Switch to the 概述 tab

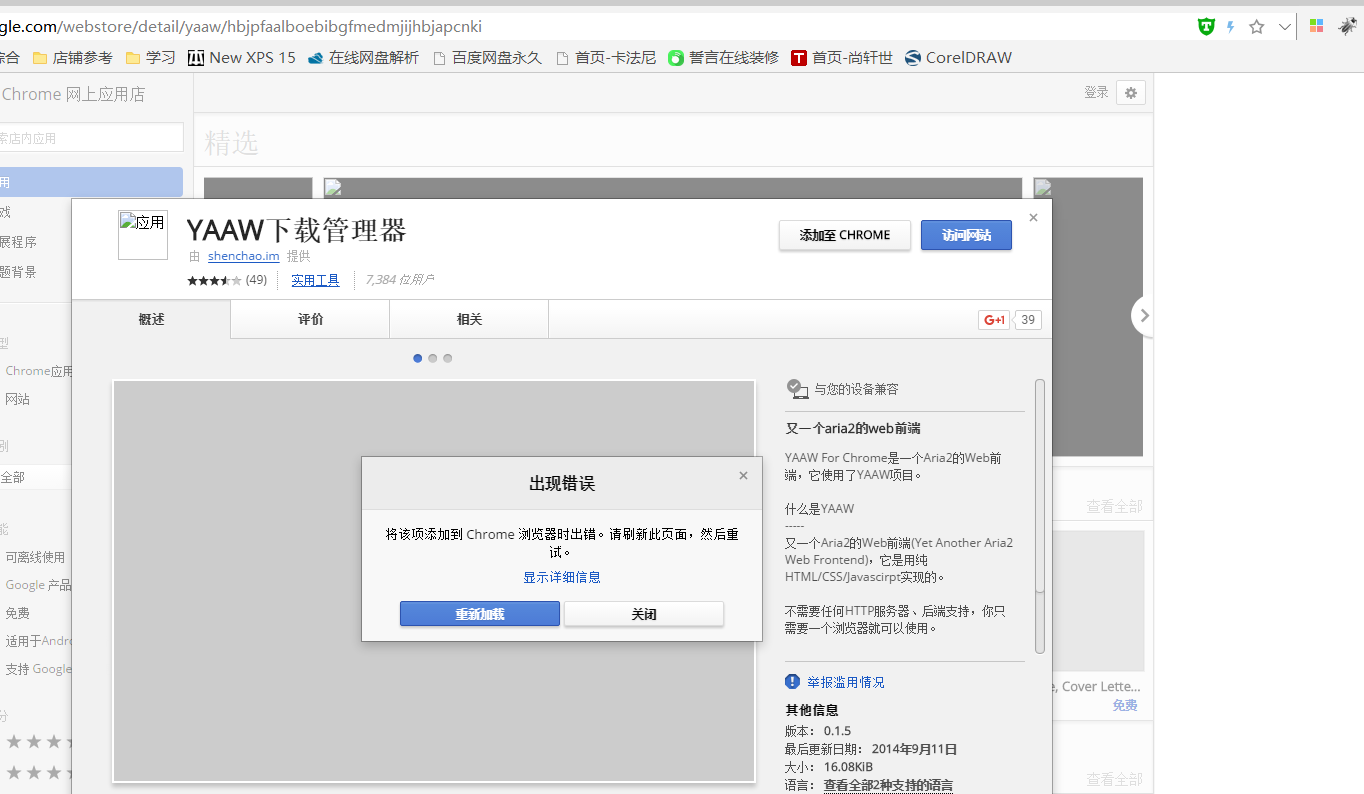(x=151, y=320)
